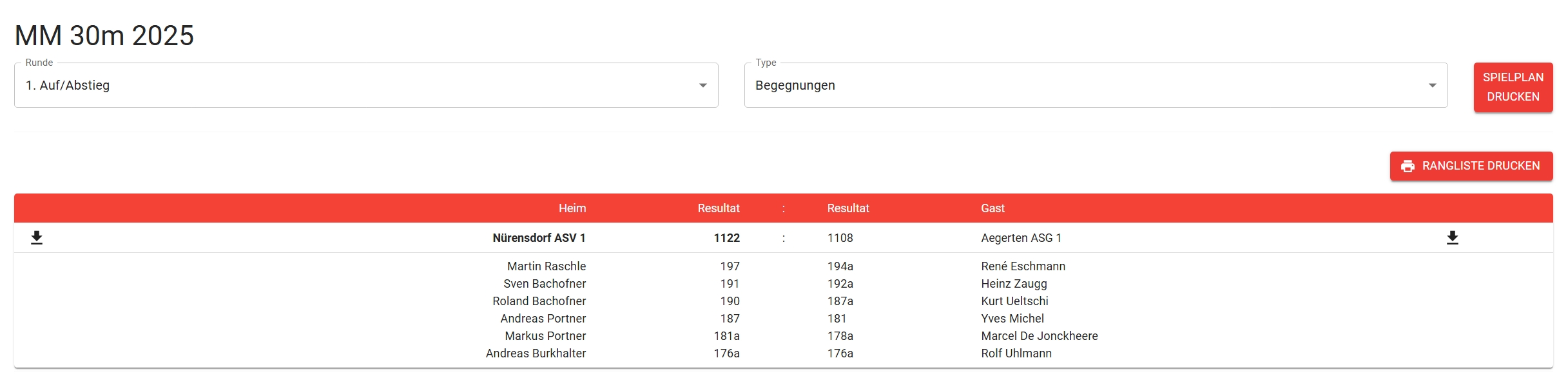Click the Gast column header

pyautogui.click(x=992, y=208)
